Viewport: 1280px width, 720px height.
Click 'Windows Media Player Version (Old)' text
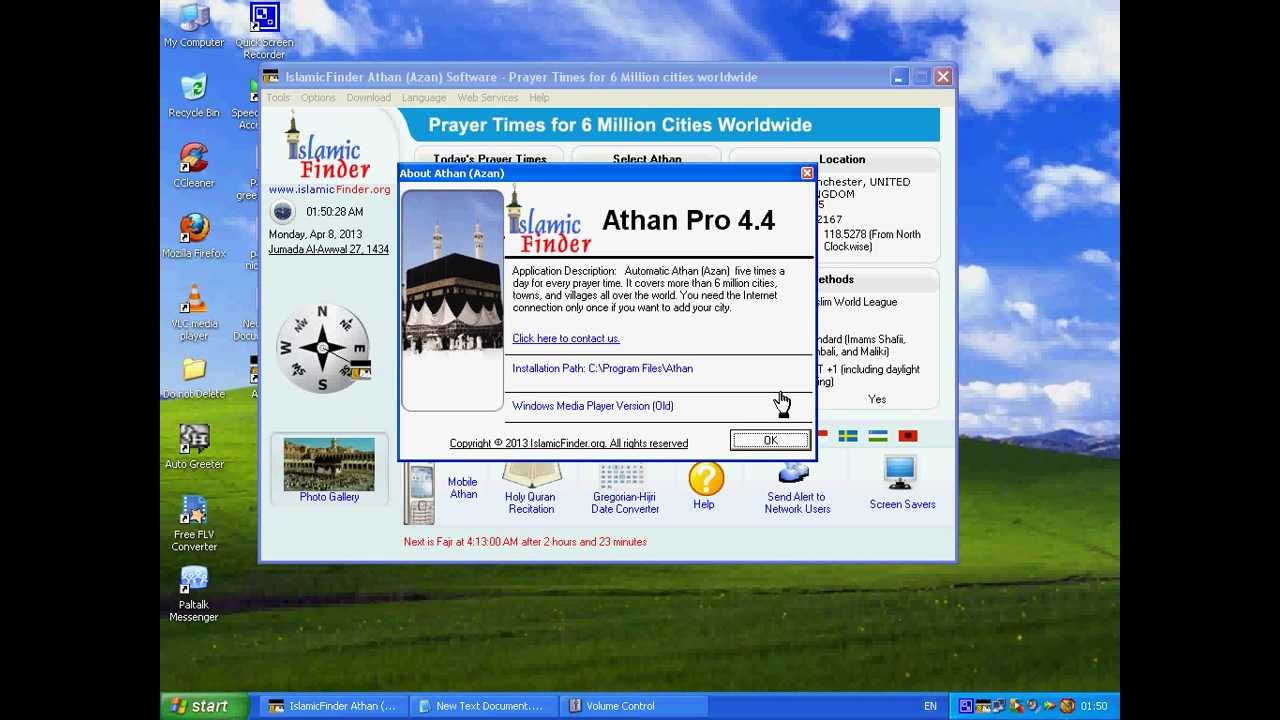tap(593, 406)
